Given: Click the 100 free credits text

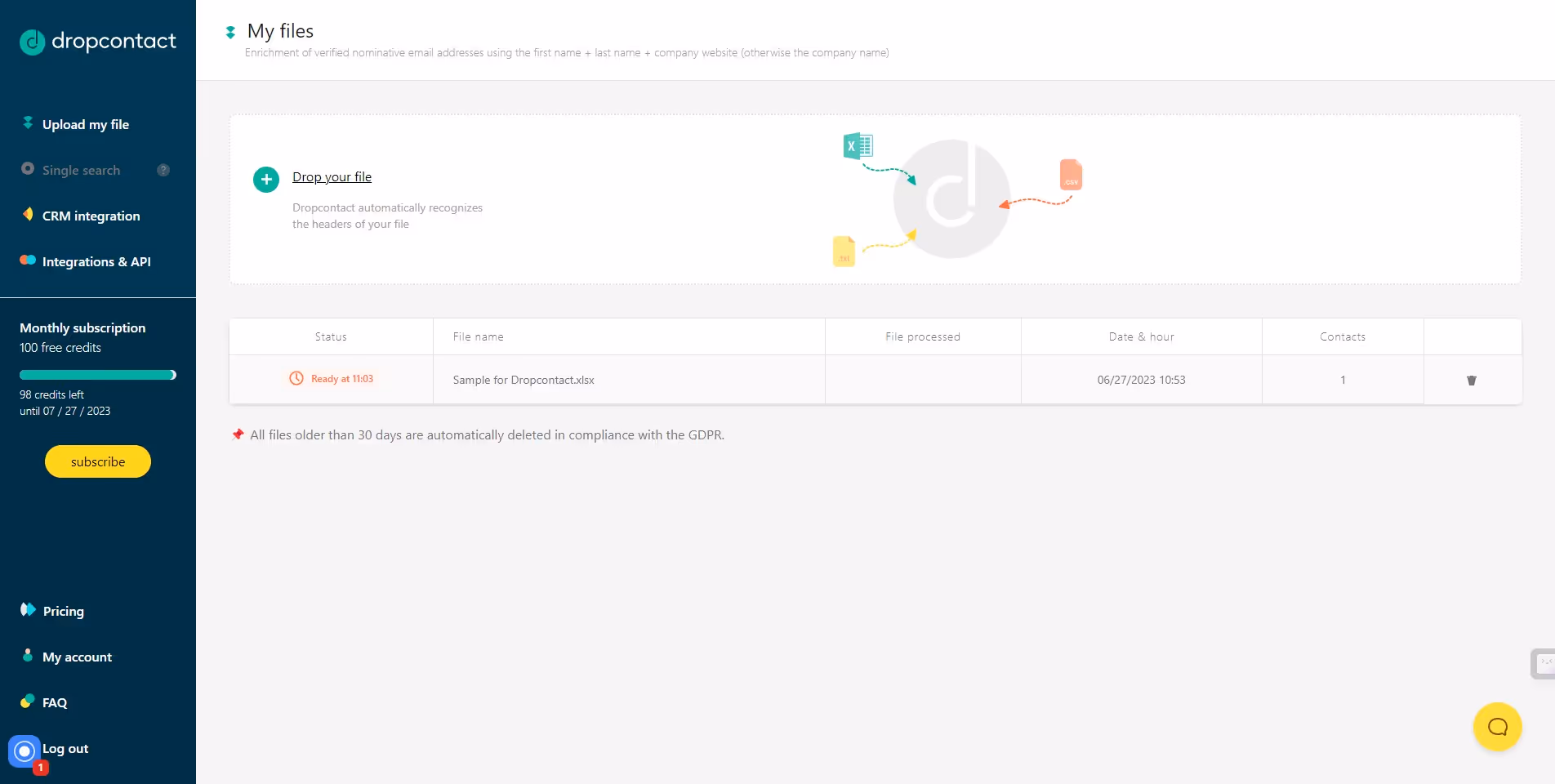Looking at the screenshot, I should coord(60,348).
